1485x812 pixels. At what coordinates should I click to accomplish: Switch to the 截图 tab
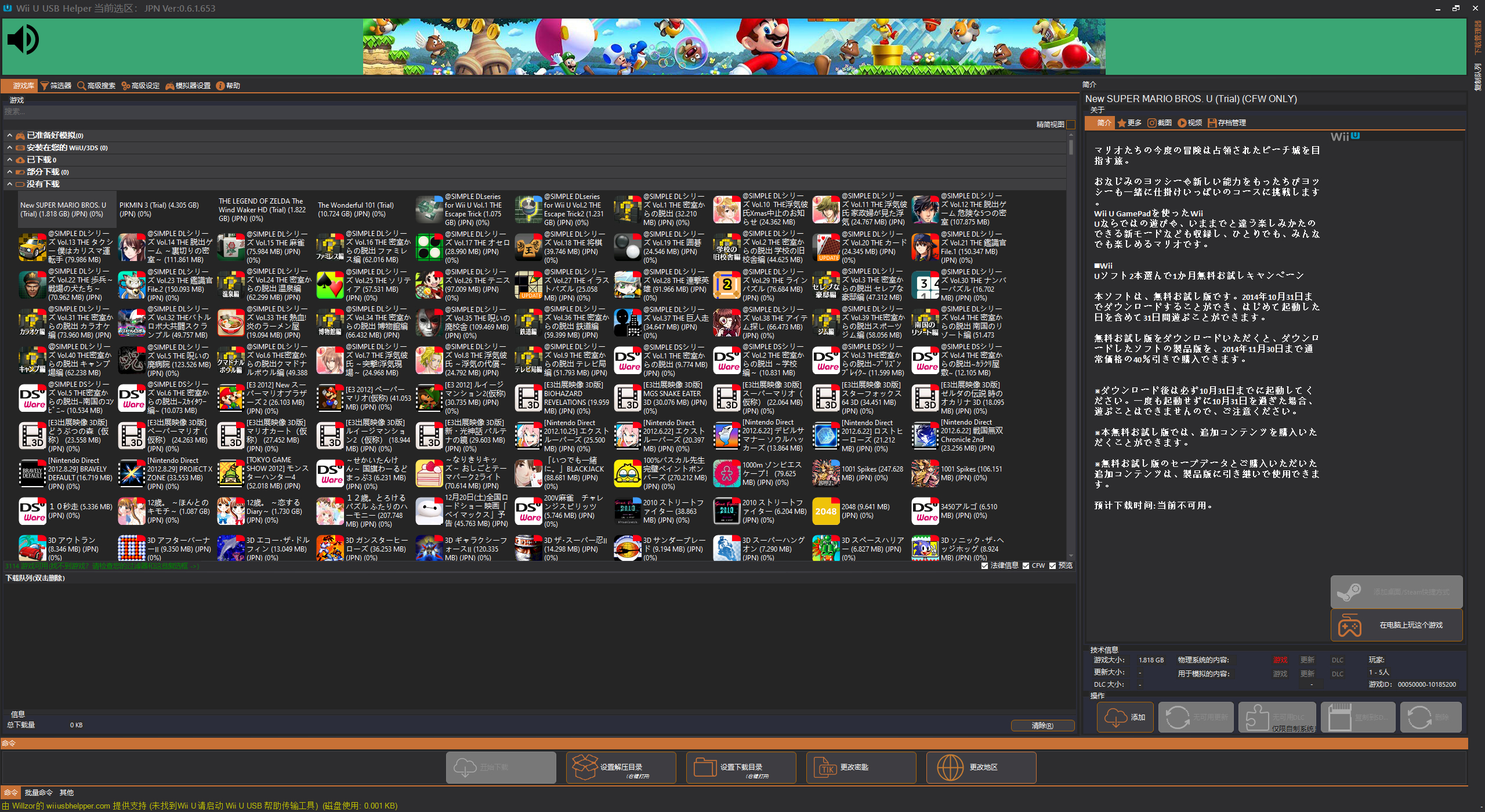tap(1160, 123)
